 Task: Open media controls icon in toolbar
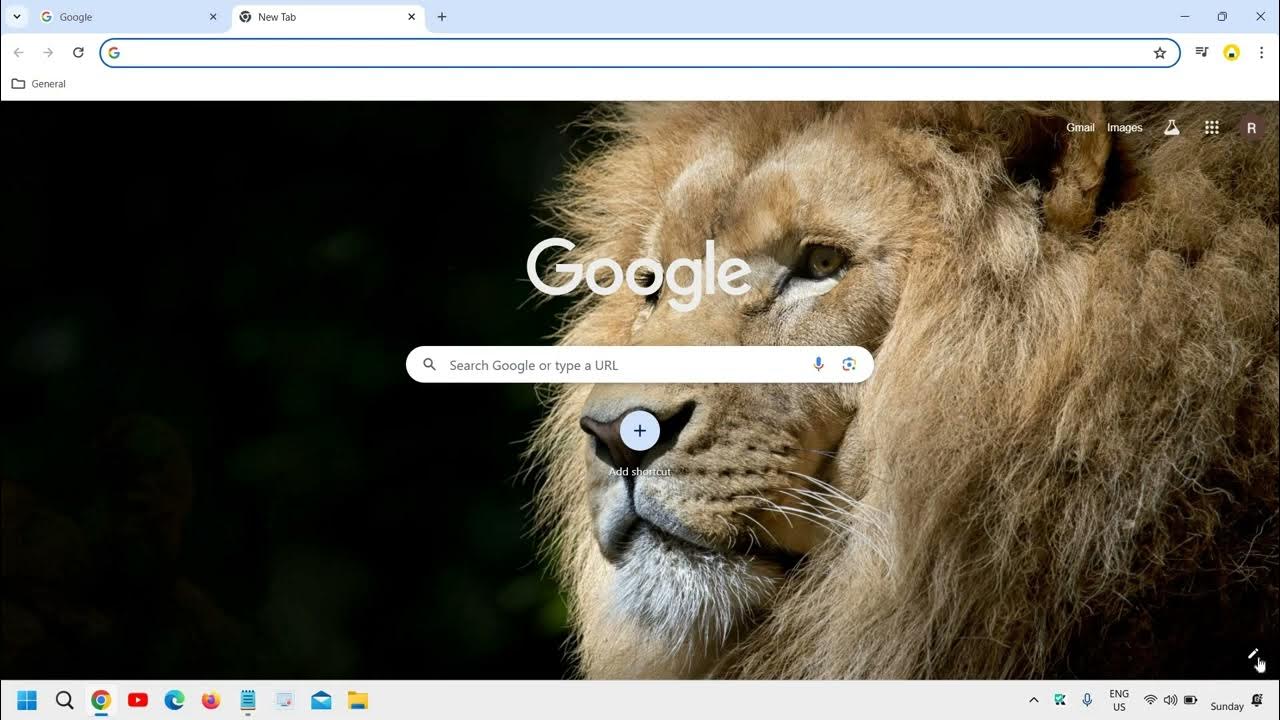pos(1202,53)
